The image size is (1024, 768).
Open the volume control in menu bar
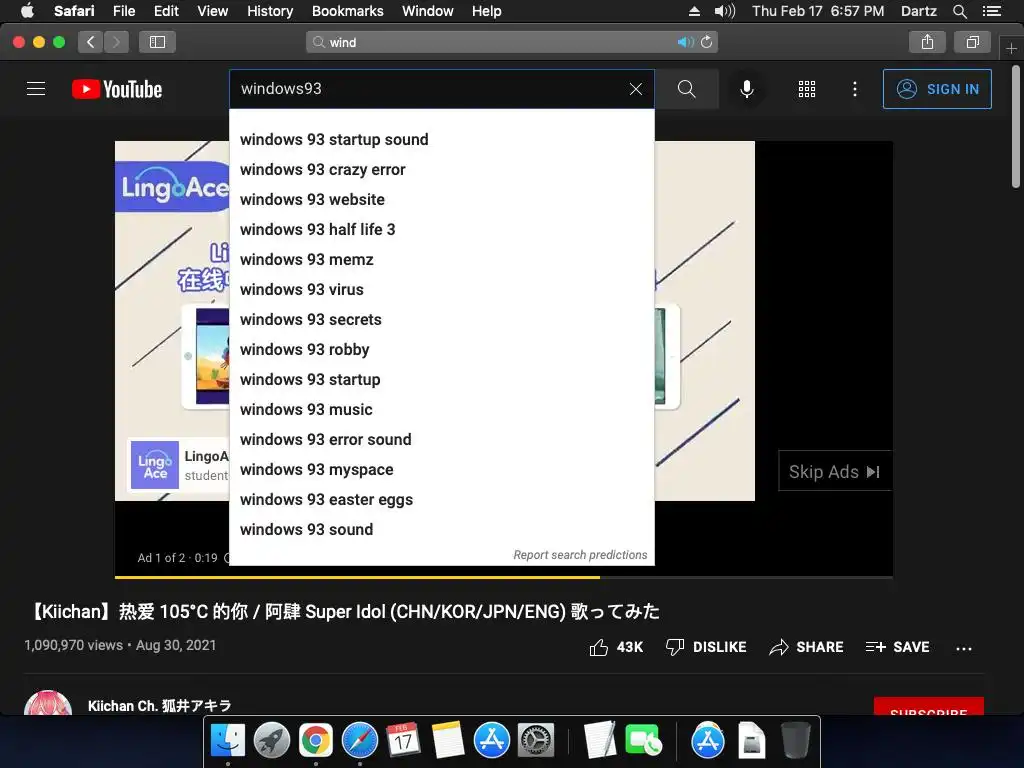pyautogui.click(x=724, y=11)
